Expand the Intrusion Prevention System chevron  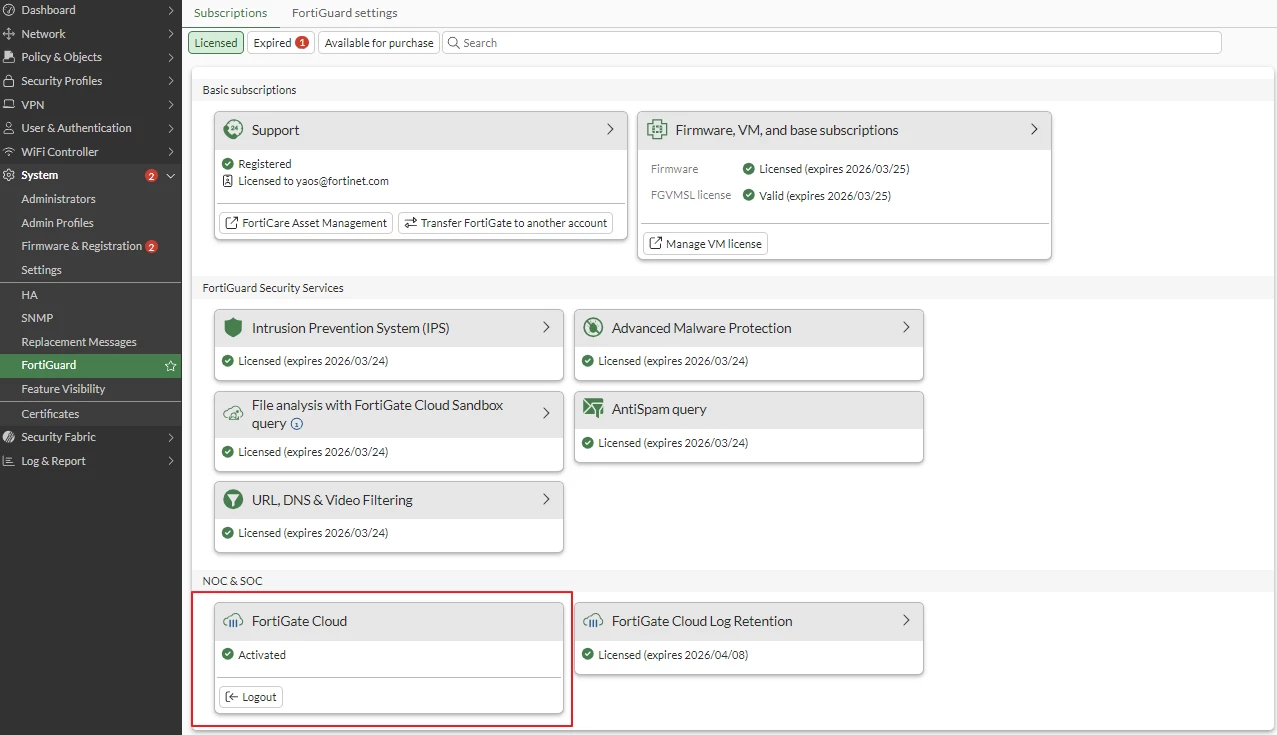point(546,327)
